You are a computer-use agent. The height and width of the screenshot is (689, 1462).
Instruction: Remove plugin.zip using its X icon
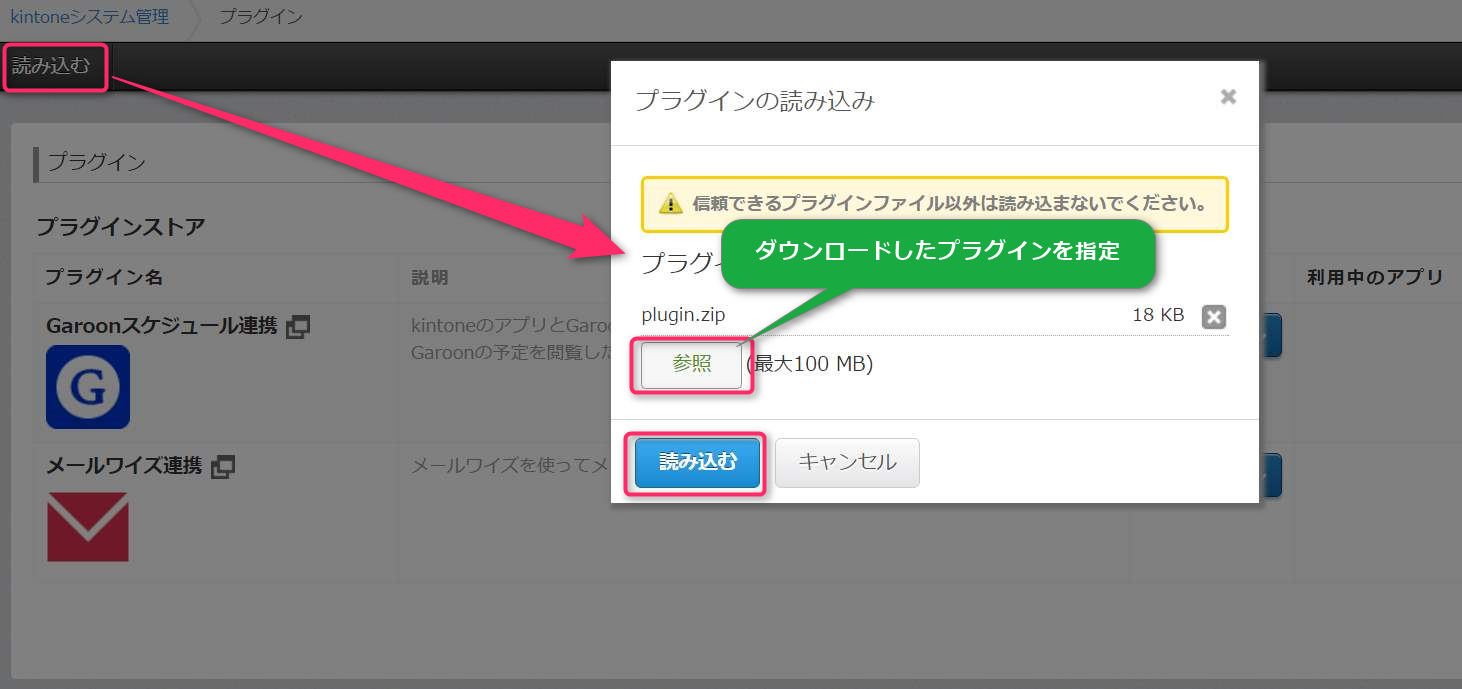tap(1213, 317)
